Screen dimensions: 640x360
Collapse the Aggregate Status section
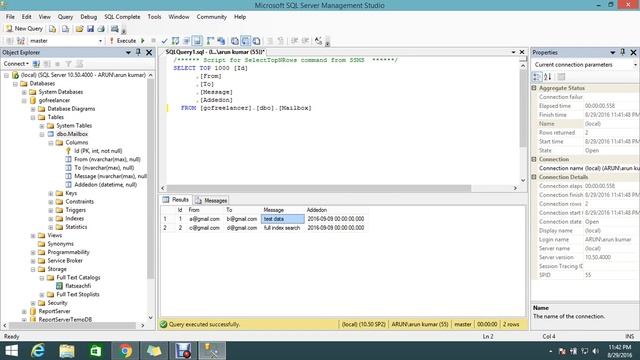(534, 88)
